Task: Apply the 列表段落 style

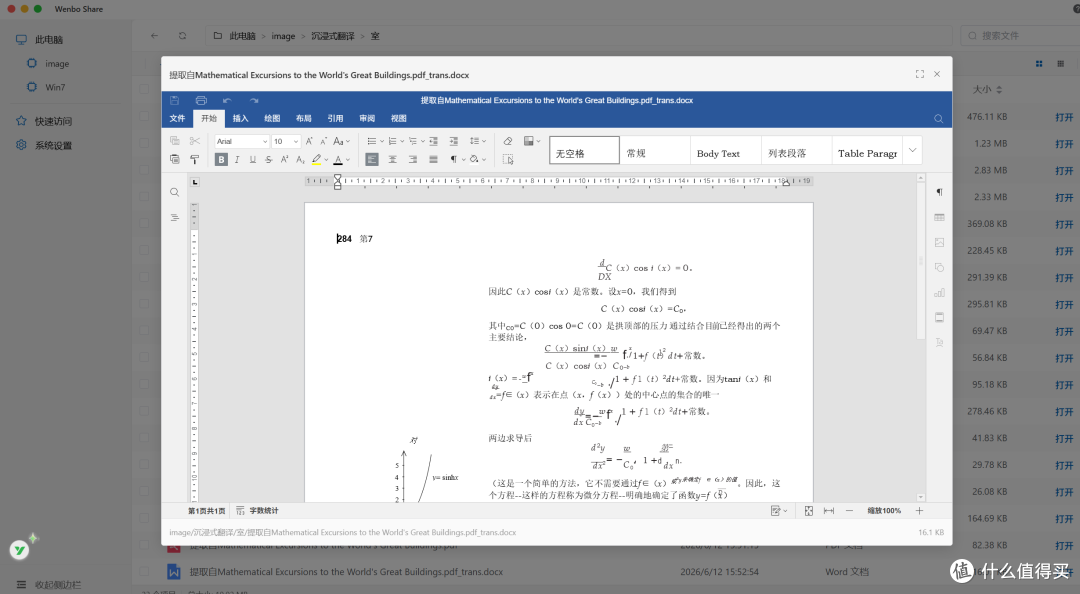Action: coord(796,150)
